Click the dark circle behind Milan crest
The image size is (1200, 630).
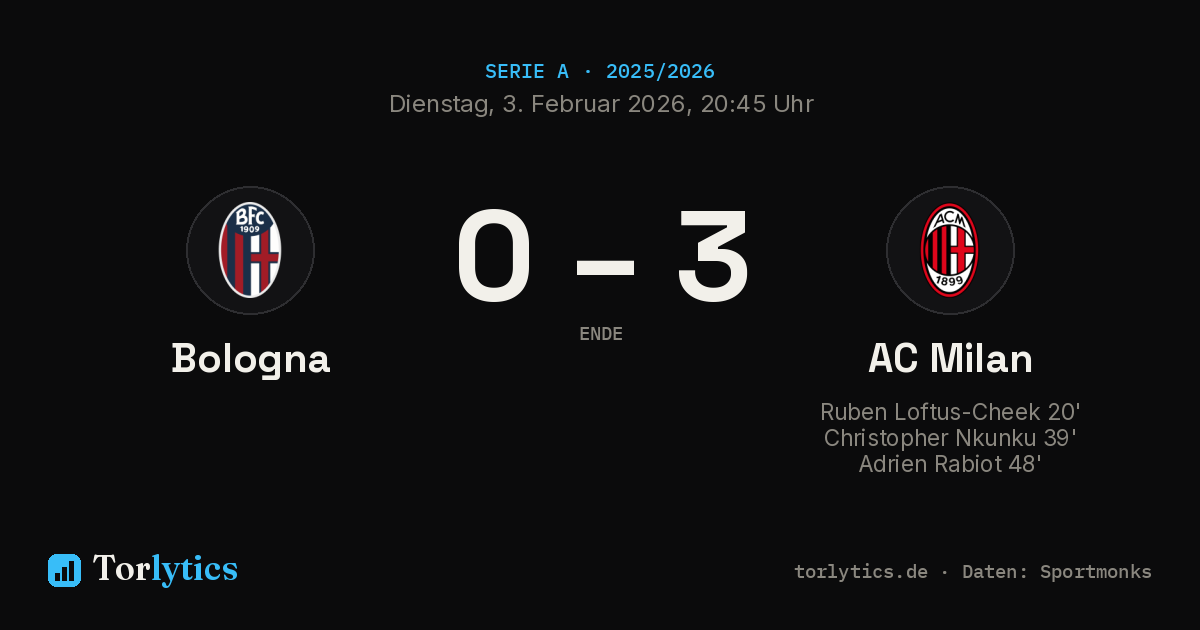(950, 250)
